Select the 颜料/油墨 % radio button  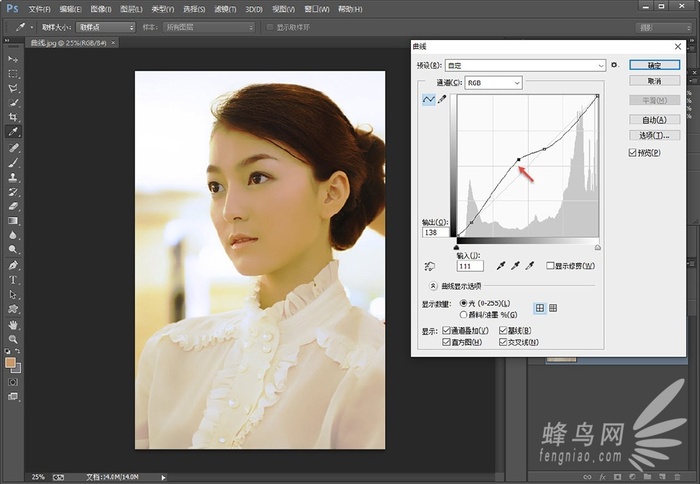point(463,315)
